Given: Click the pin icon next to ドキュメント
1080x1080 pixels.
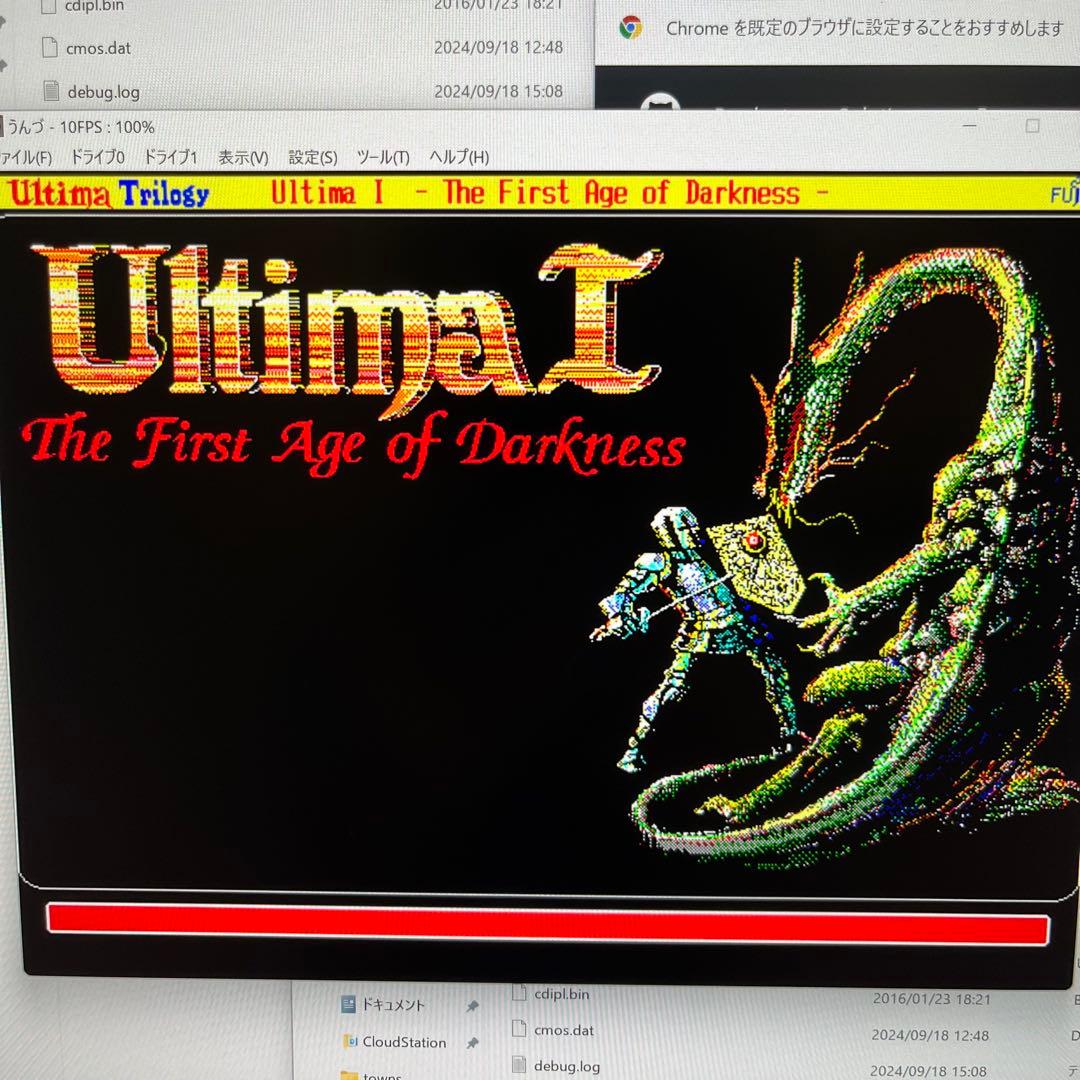Looking at the screenshot, I should (473, 1005).
